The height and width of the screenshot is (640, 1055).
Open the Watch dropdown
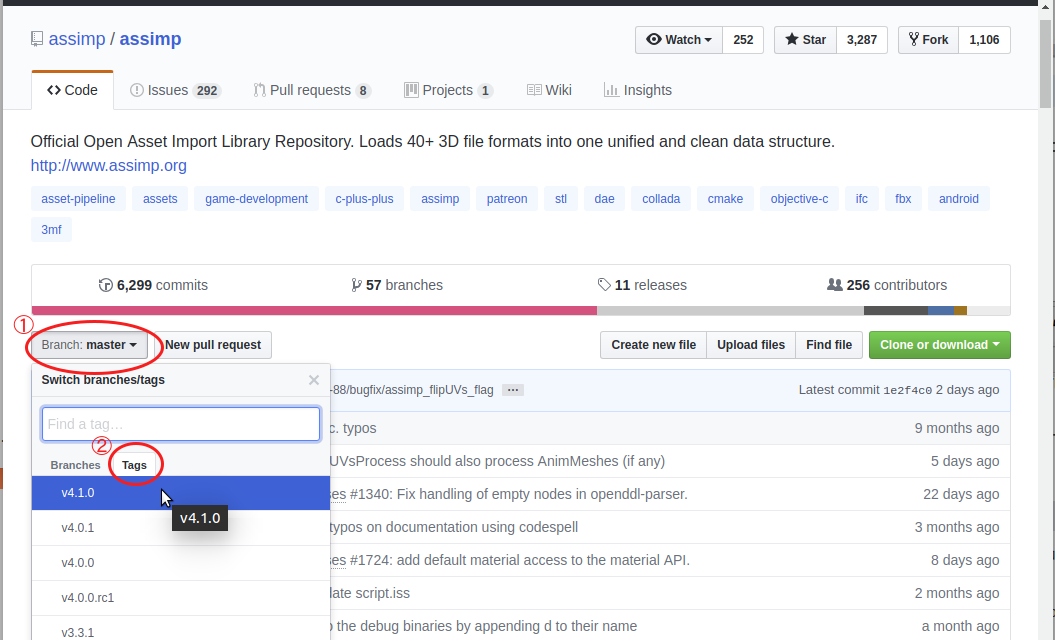(679, 40)
